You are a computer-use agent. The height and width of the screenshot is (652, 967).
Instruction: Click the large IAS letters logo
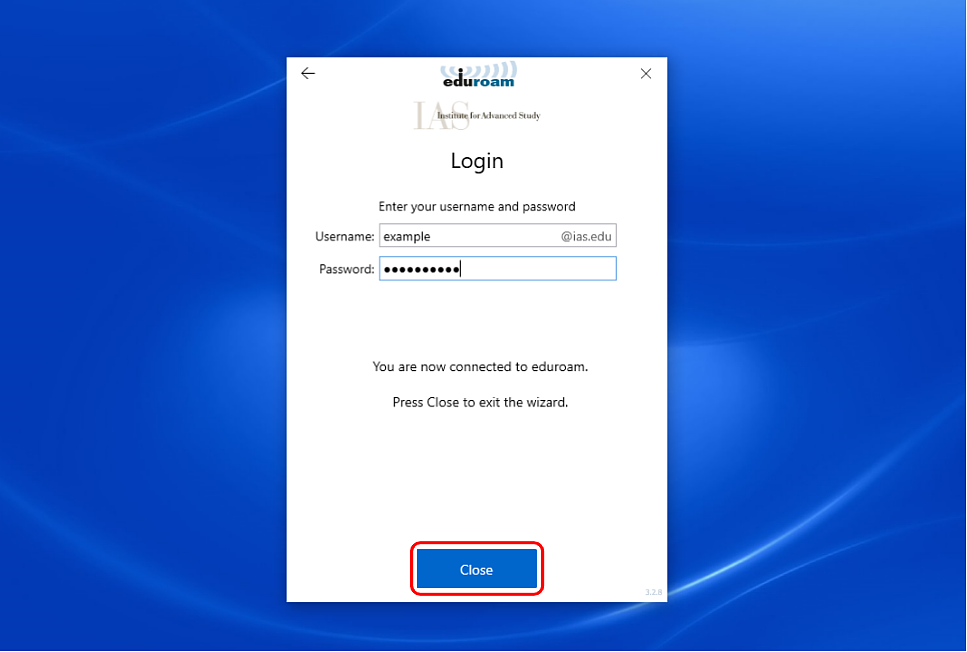(426, 116)
